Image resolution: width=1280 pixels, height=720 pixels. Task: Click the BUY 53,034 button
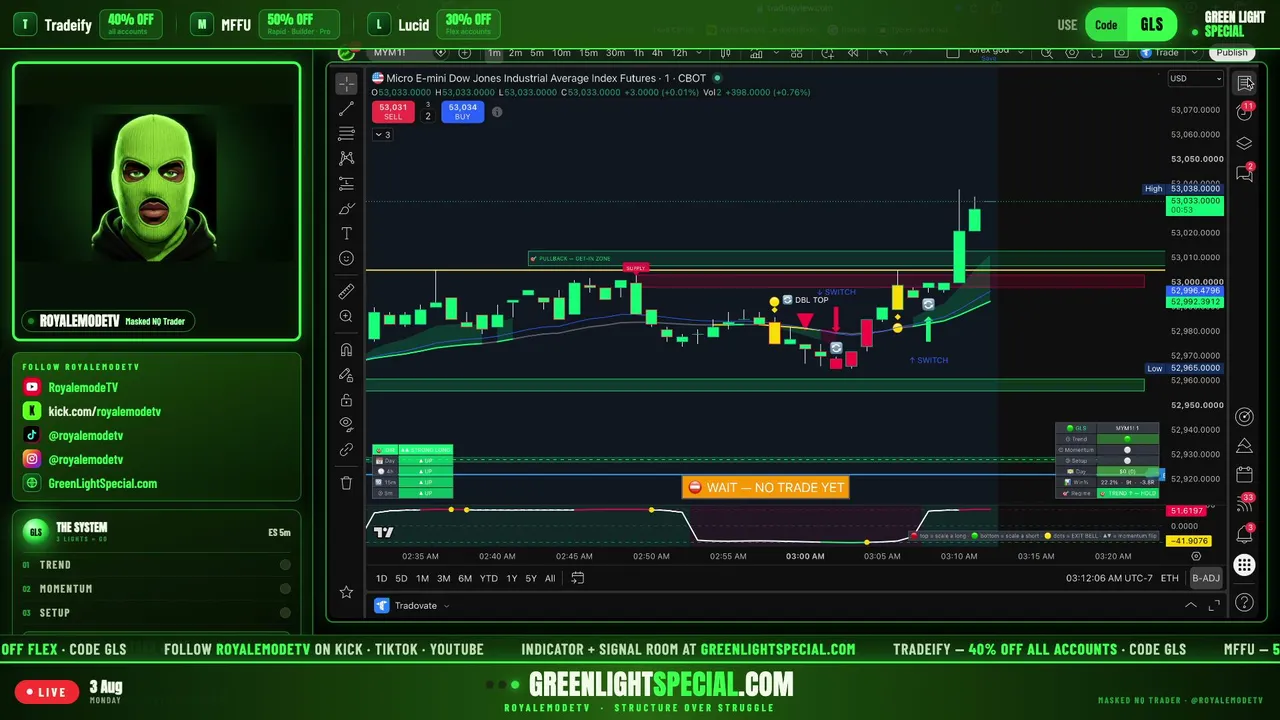(462, 112)
